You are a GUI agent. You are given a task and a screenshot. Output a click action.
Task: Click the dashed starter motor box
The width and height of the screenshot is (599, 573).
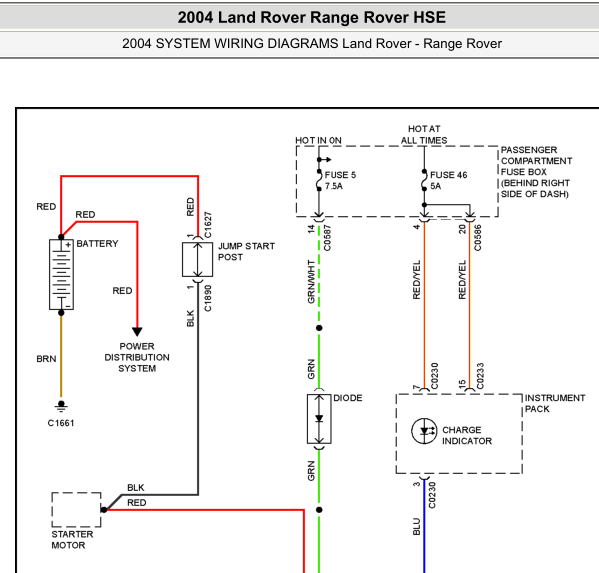76,510
